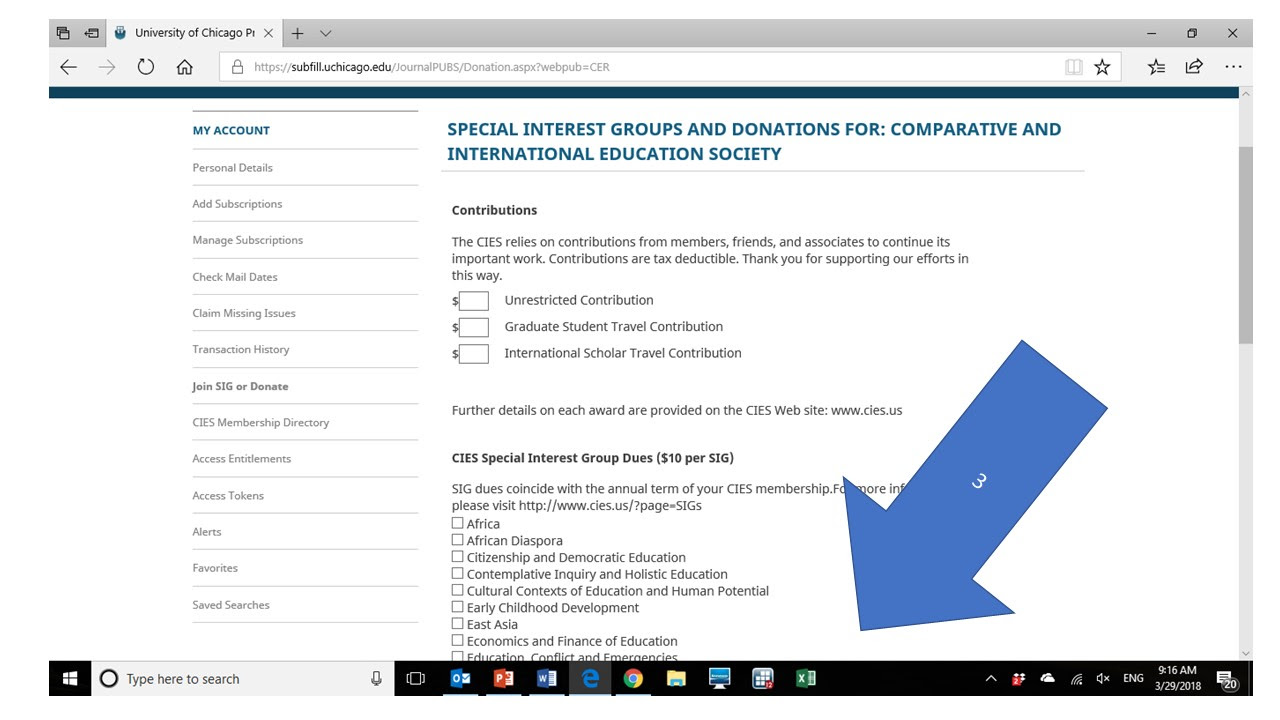Open Favorites in the sidebar
Viewport: 1280px width, 720px height.
[215, 568]
